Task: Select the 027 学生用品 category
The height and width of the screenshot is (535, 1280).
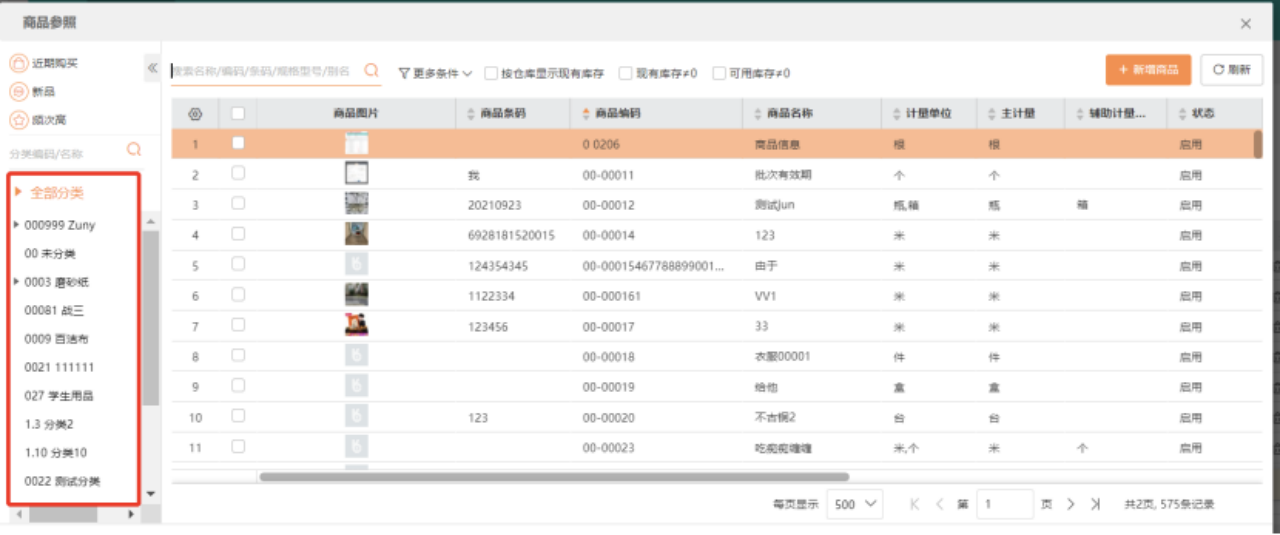Action: pos(60,396)
